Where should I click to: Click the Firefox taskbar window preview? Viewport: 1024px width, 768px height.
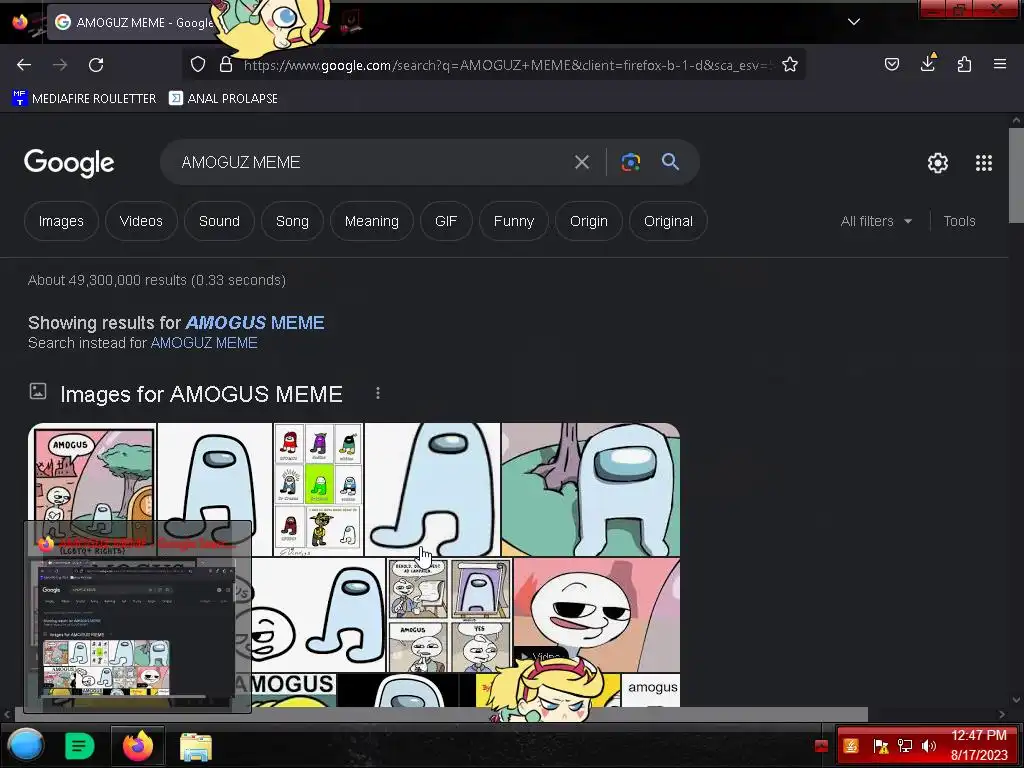click(x=137, y=617)
